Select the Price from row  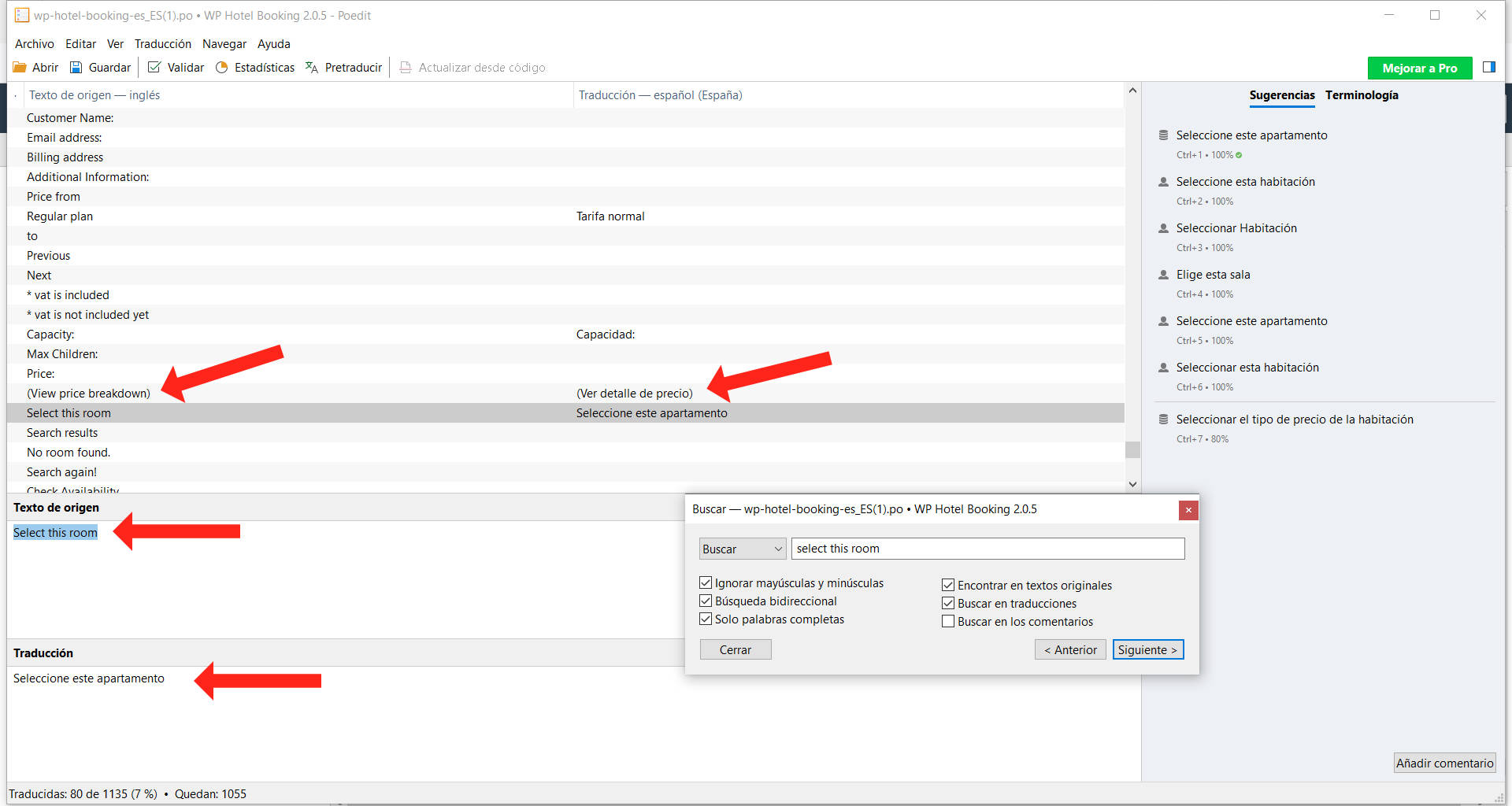point(565,197)
